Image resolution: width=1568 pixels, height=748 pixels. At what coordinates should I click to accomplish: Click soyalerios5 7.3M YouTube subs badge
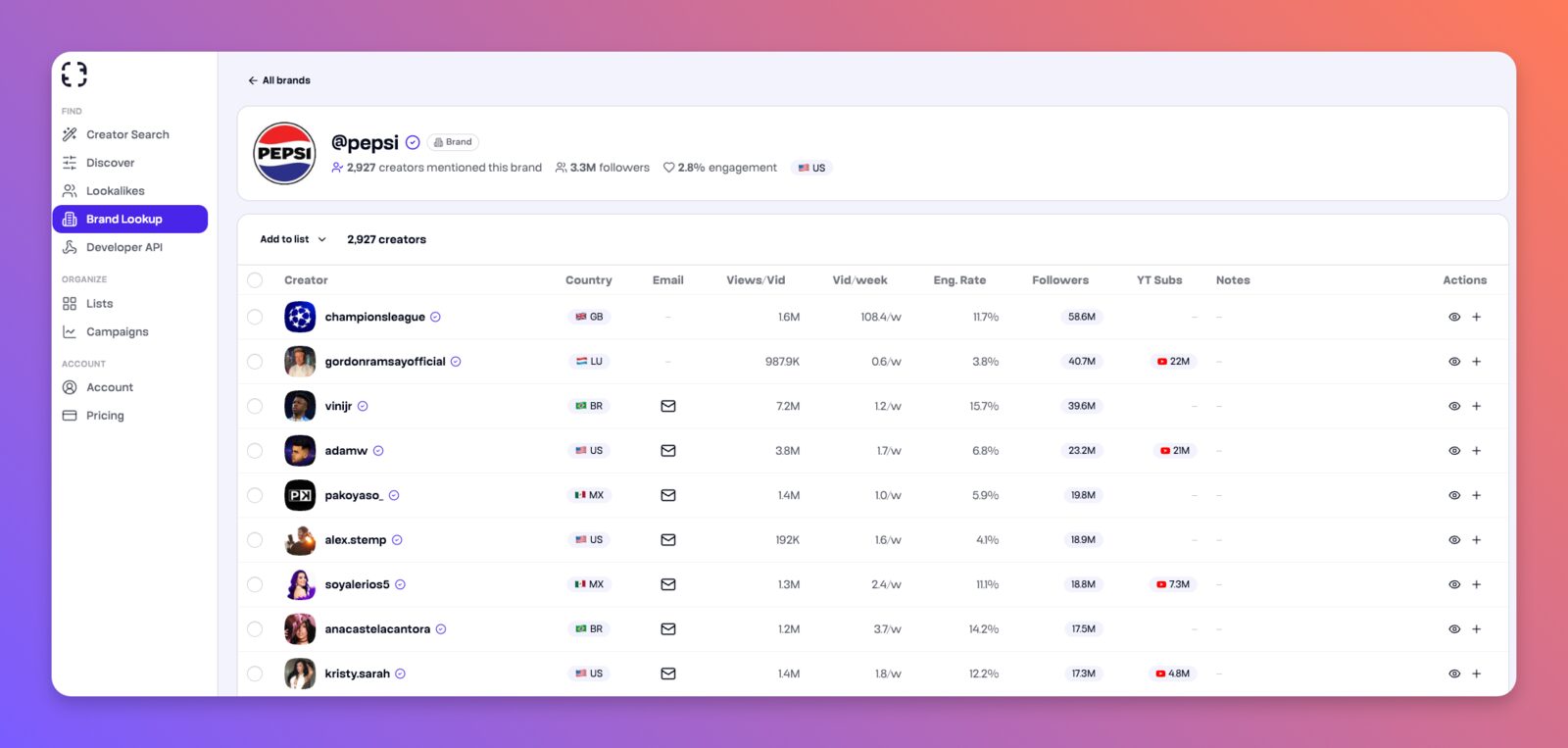pos(1173,584)
